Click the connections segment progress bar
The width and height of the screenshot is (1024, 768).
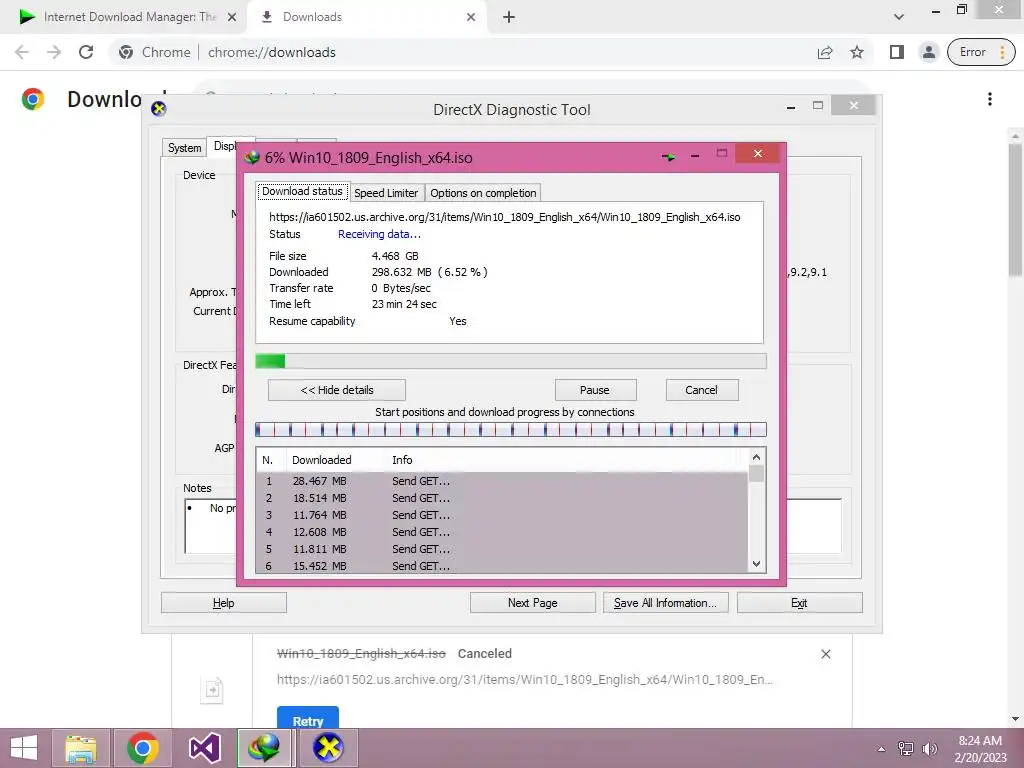[511, 429]
